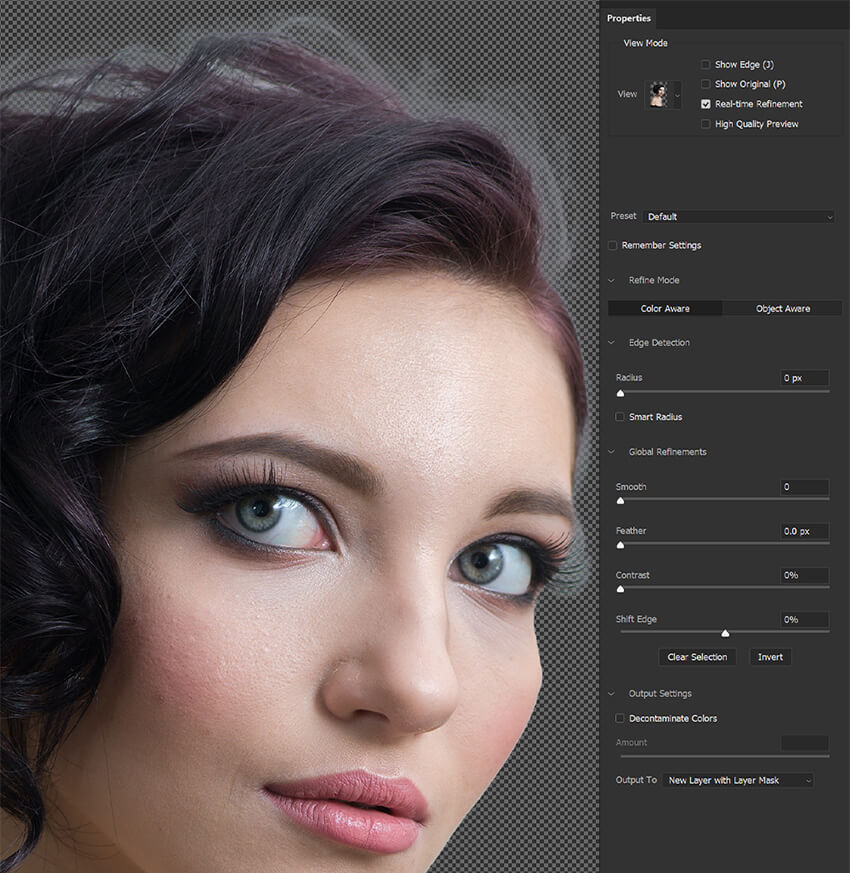This screenshot has width=850, height=873.
Task: Enable the Show Edge (J) checkbox
Action: tap(705, 65)
